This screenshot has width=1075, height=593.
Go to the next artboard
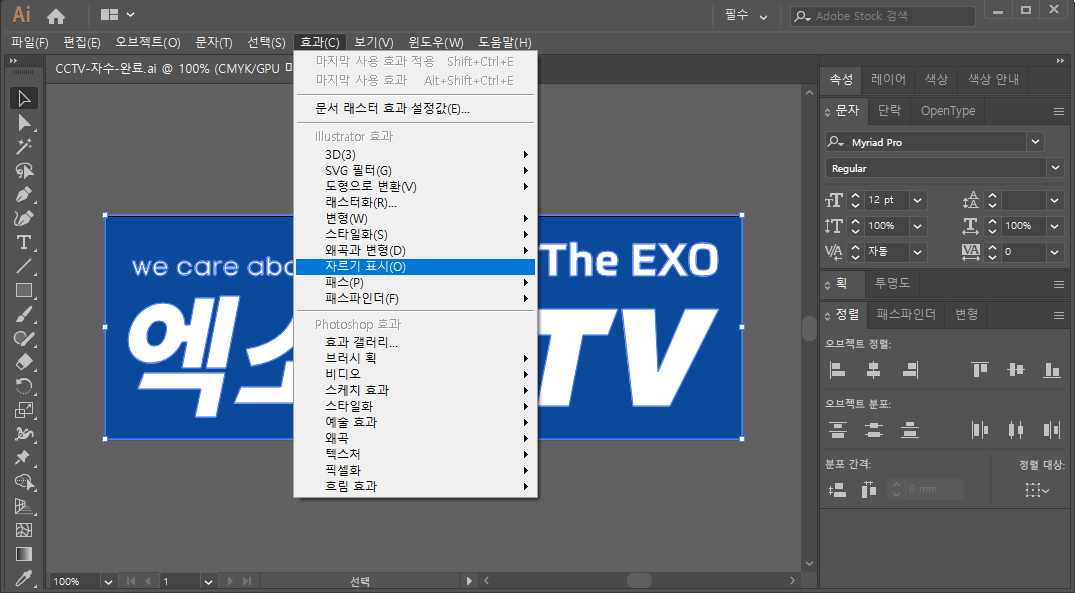point(230,581)
